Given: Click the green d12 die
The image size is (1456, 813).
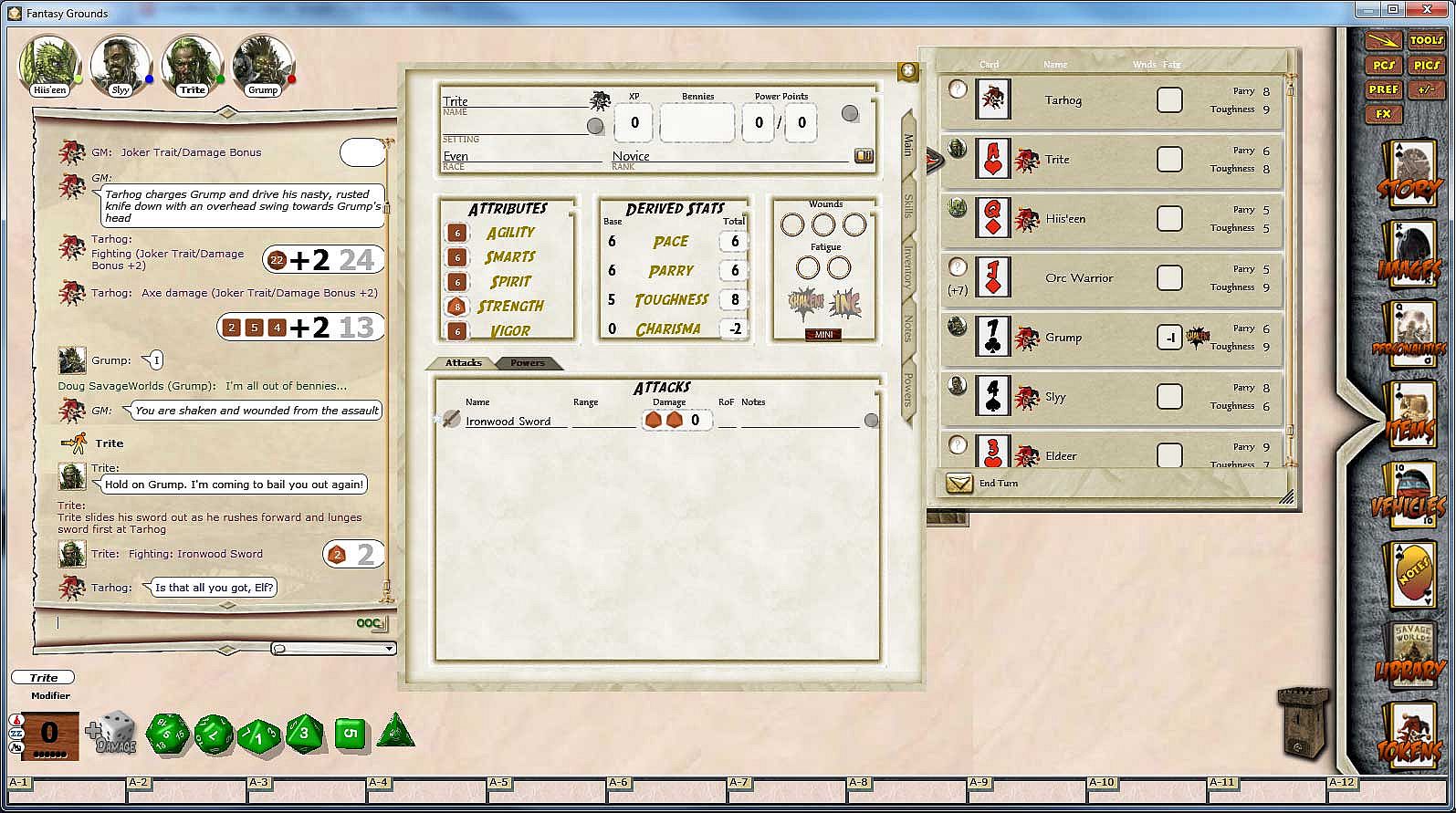Looking at the screenshot, I should tap(214, 735).
